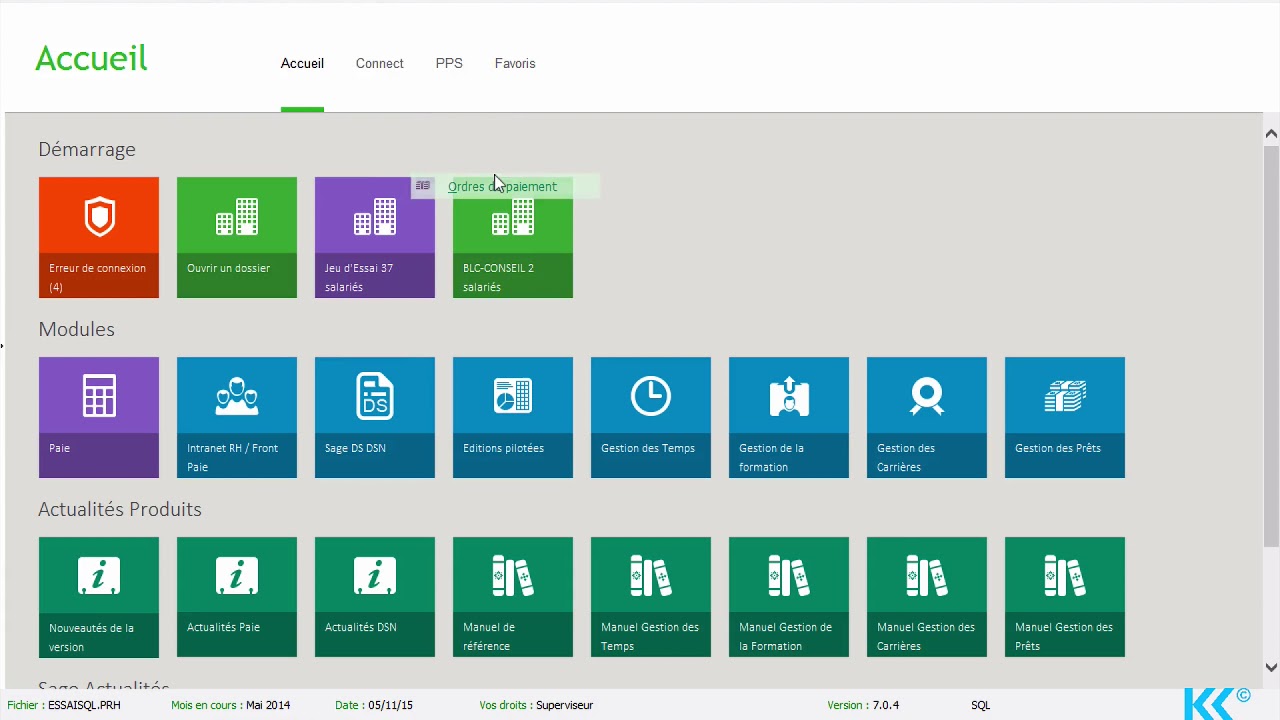Click the Actualités Produits section heading
Image resolution: width=1280 pixels, height=720 pixels.
120,509
